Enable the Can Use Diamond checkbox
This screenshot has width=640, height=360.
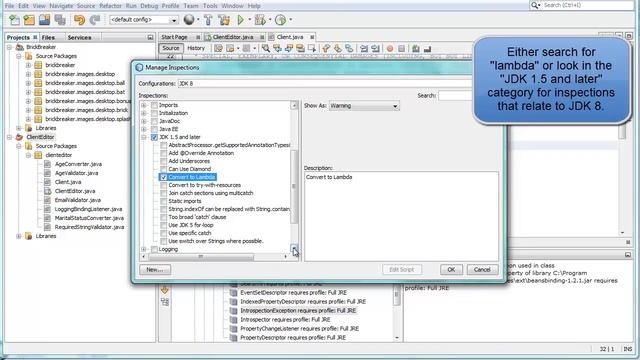(x=163, y=169)
